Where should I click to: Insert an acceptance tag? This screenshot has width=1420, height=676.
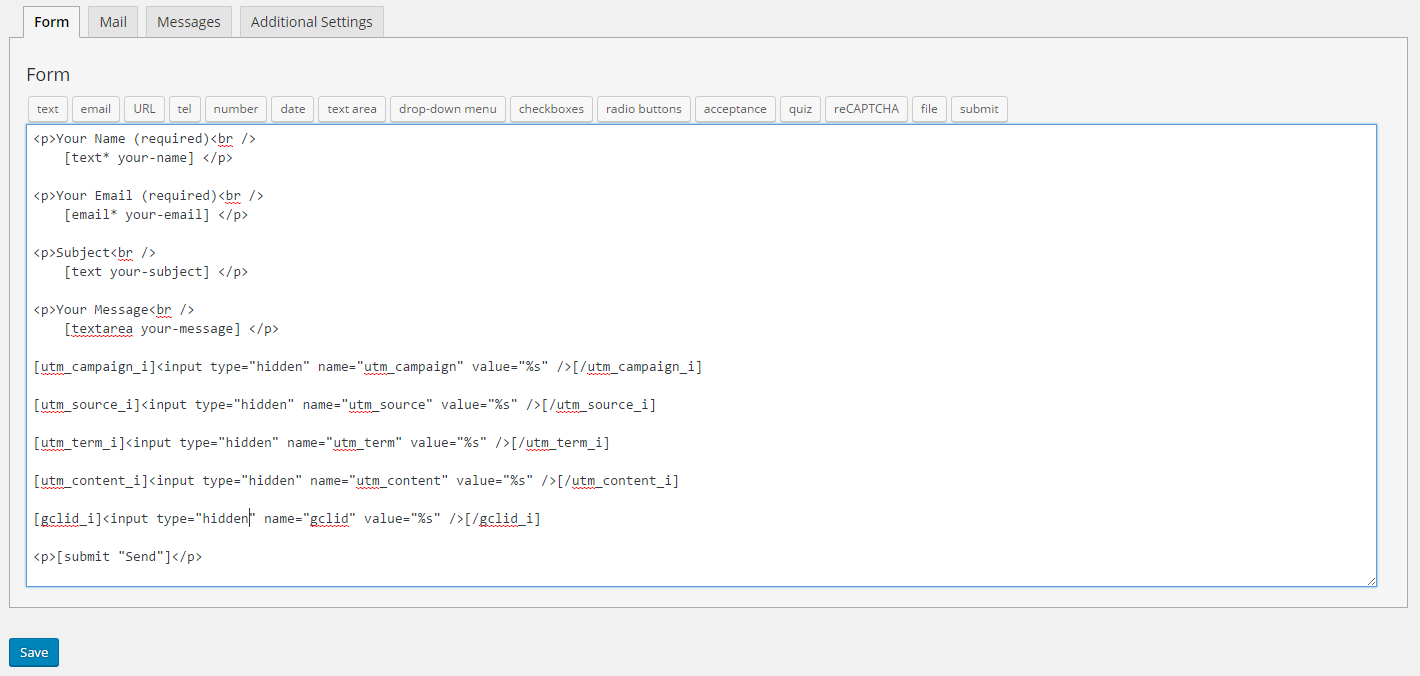(735, 109)
